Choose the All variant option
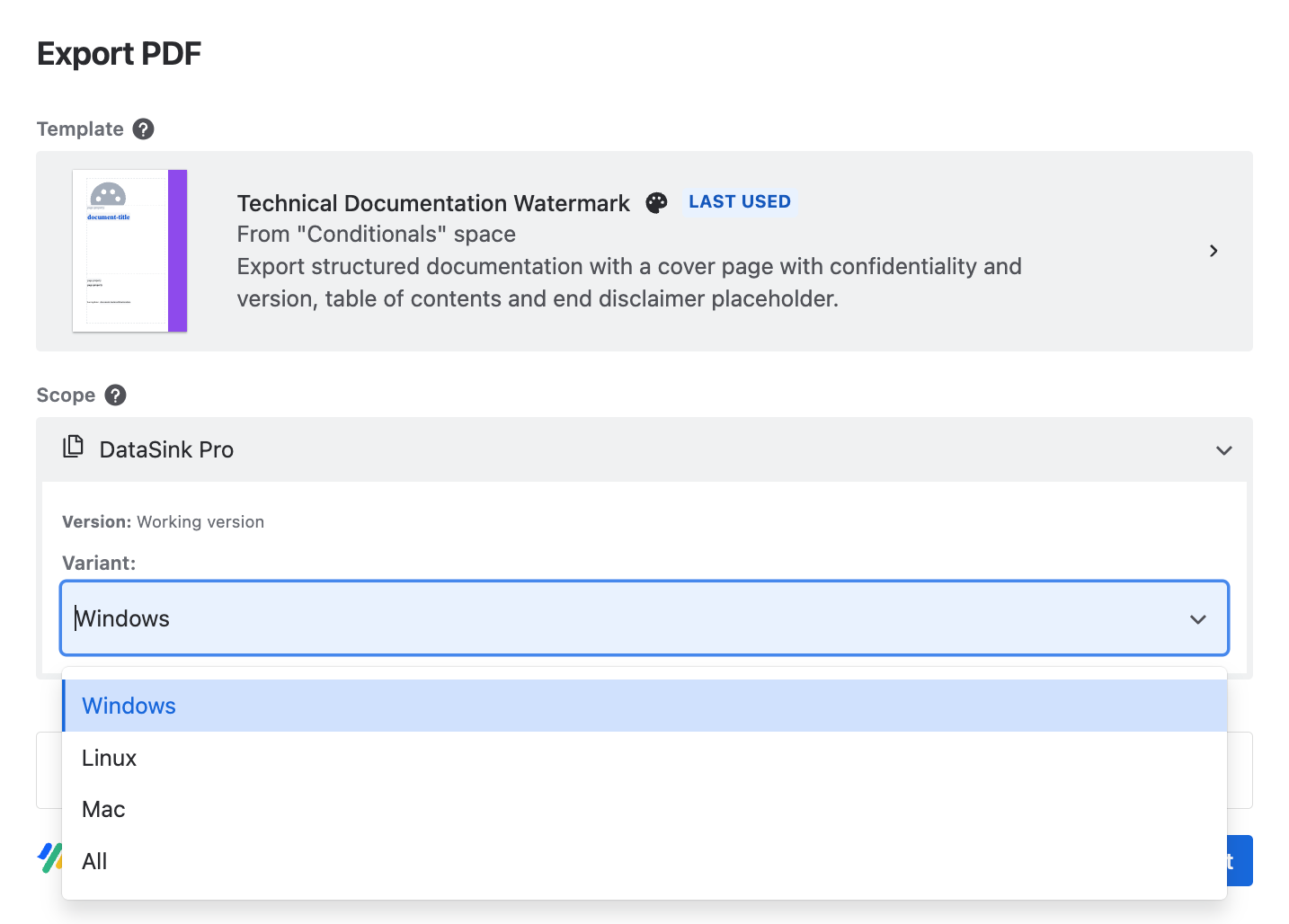This screenshot has height=924, width=1289. [94, 861]
